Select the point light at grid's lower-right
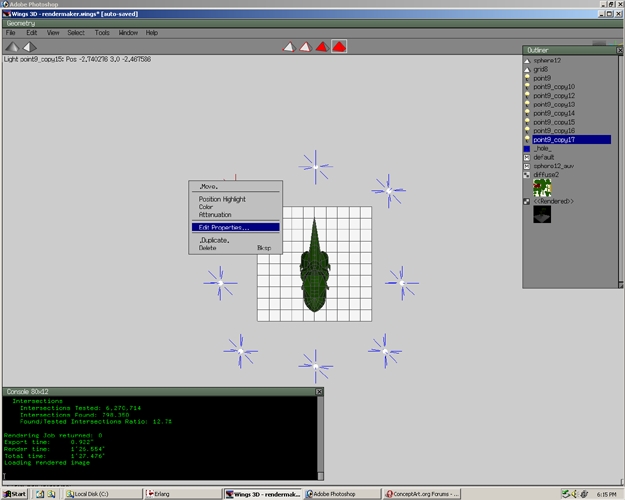Image resolution: width=625 pixels, height=500 pixels. click(x=385, y=351)
